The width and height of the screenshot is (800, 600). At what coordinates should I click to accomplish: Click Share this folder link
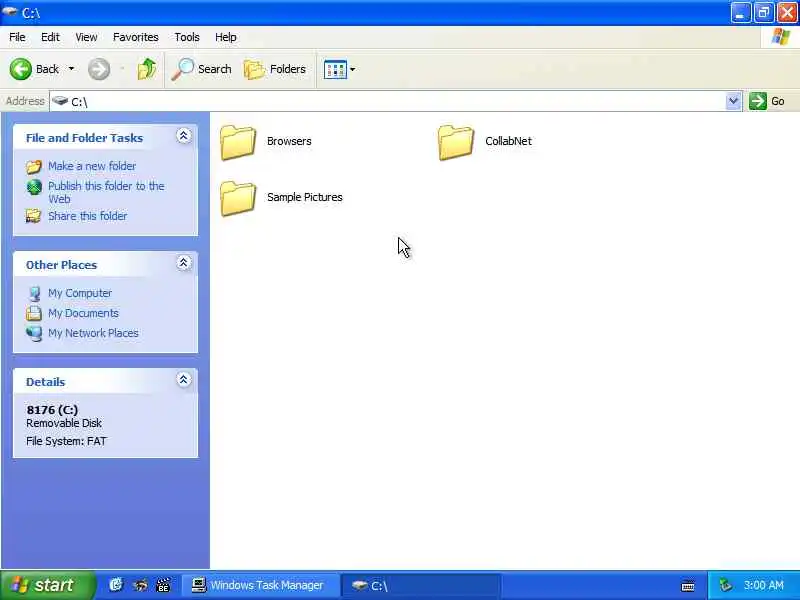[88, 216]
